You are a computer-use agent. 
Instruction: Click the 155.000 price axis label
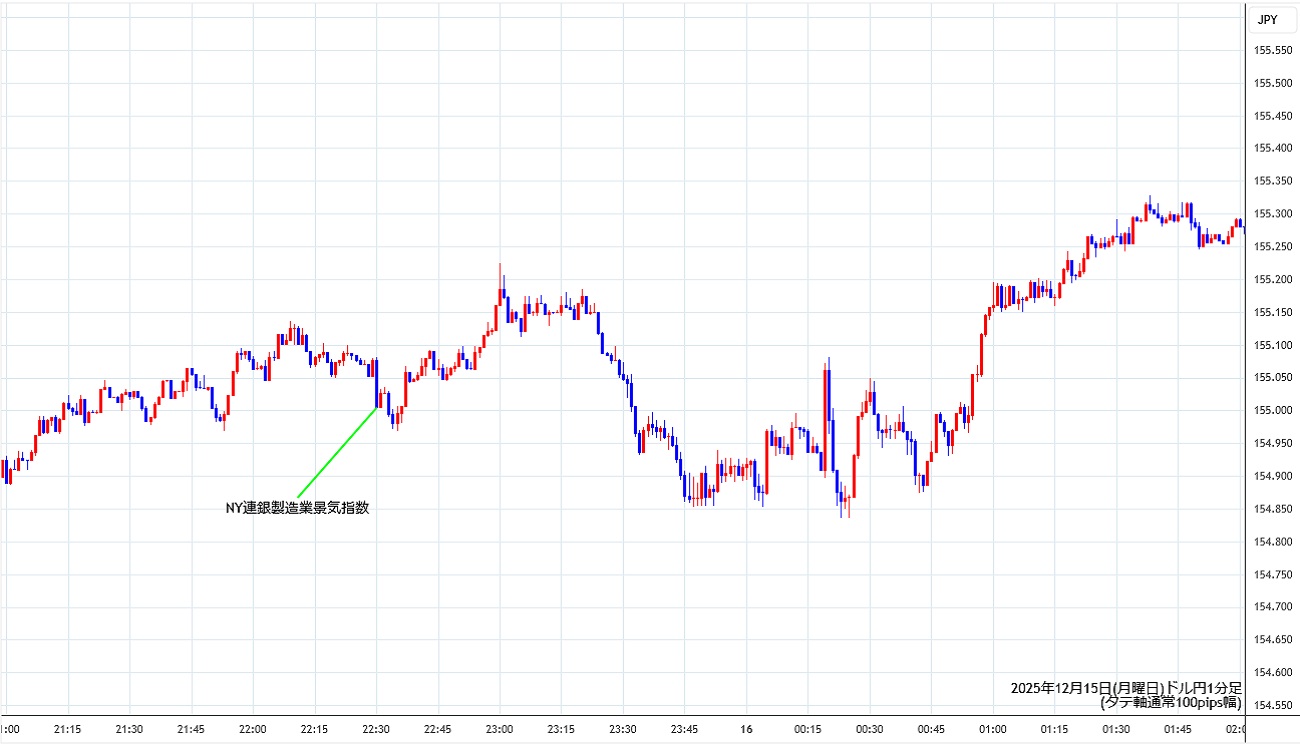tap(1273, 411)
